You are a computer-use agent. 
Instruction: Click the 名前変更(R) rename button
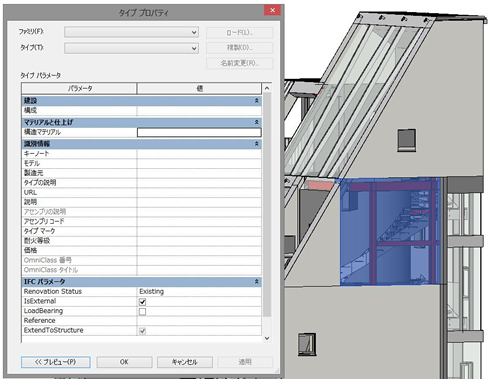point(239,63)
